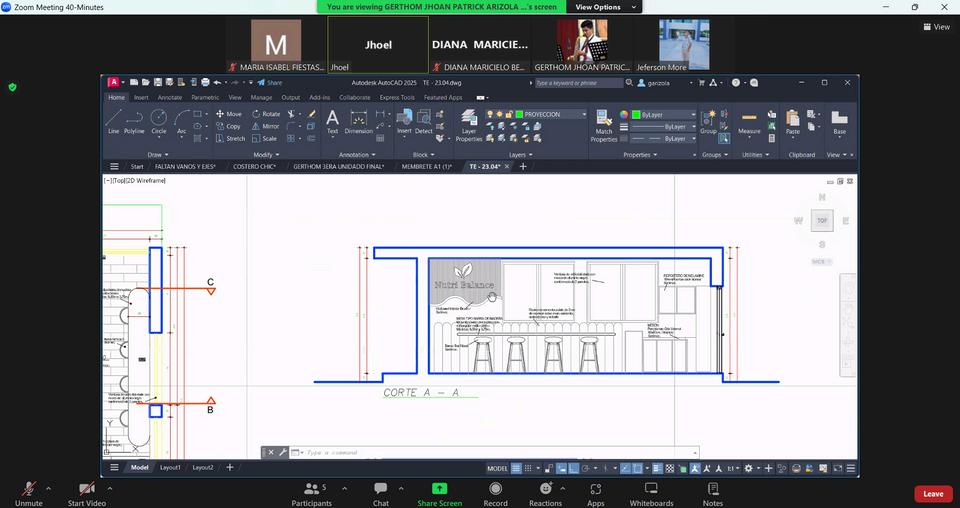The width and height of the screenshot is (960, 508).
Task: Click the Plot printer icon in quick access
Action: pos(205,83)
